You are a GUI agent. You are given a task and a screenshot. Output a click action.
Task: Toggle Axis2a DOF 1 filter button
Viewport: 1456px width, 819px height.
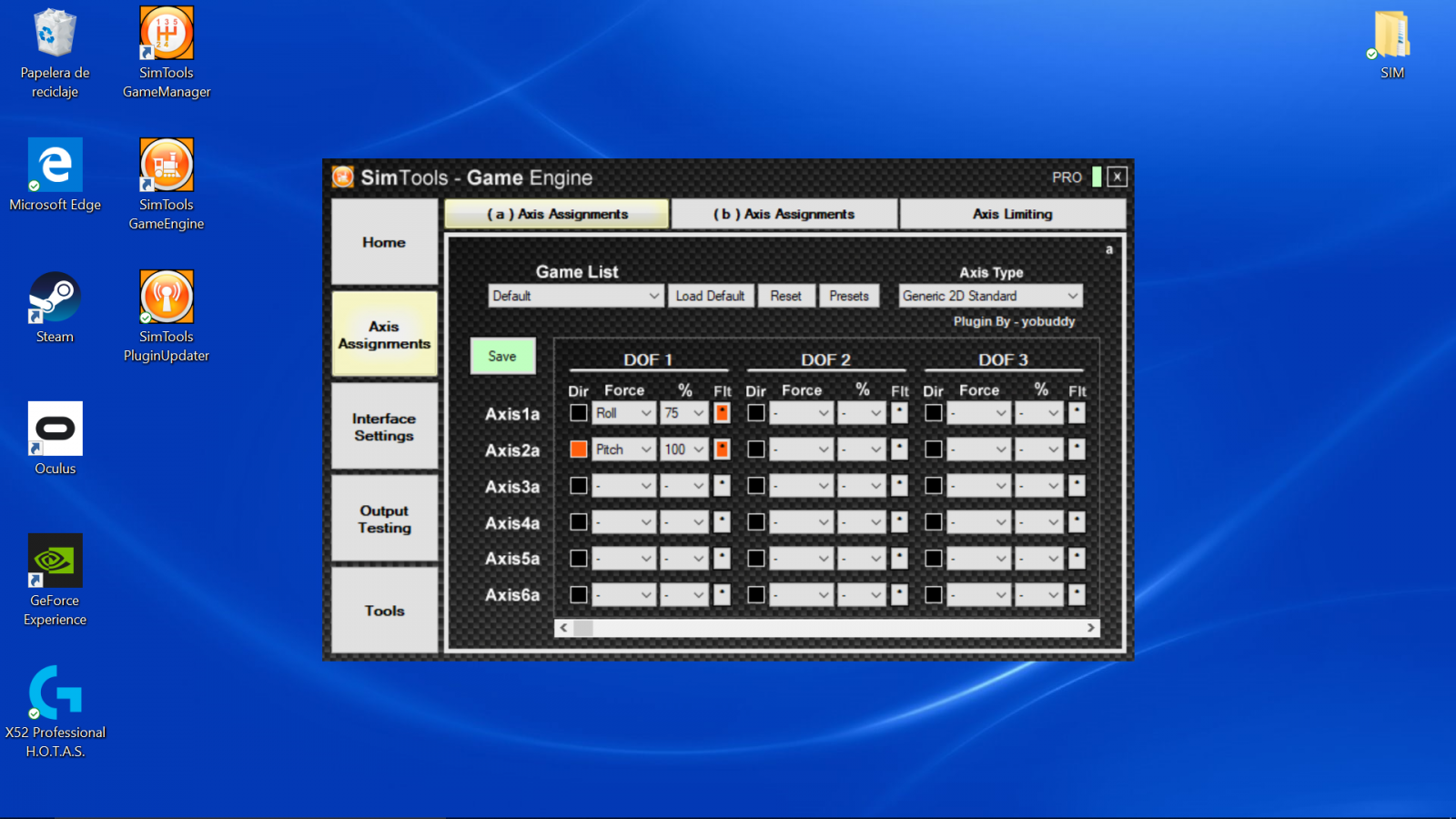pyautogui.click(x=722, y=450)
